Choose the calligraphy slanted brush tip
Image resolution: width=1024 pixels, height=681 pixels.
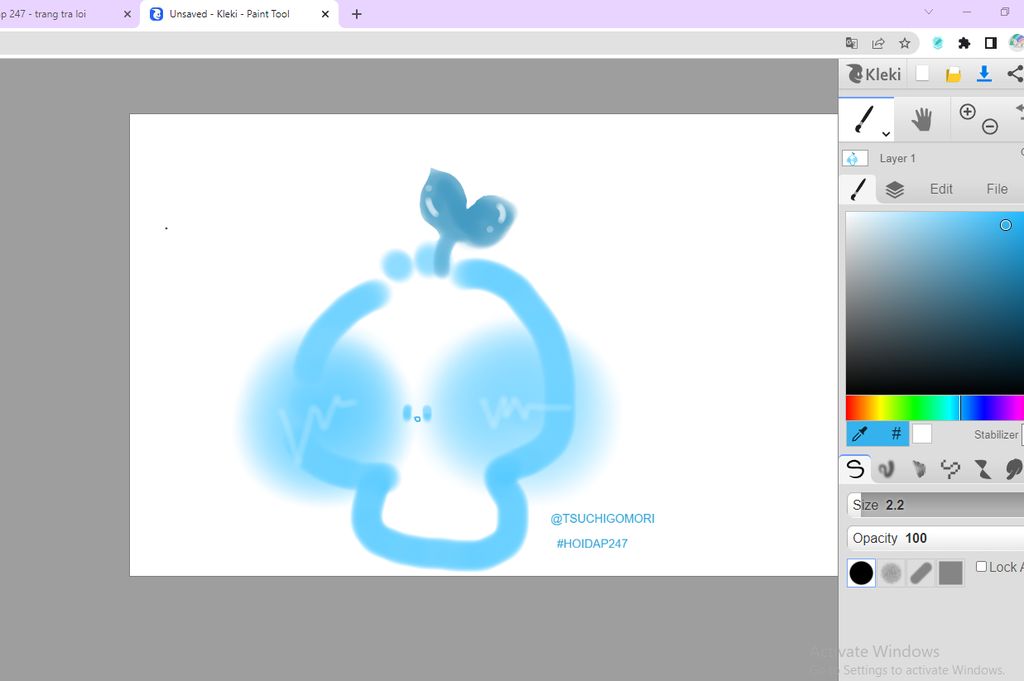click(921, 573)
